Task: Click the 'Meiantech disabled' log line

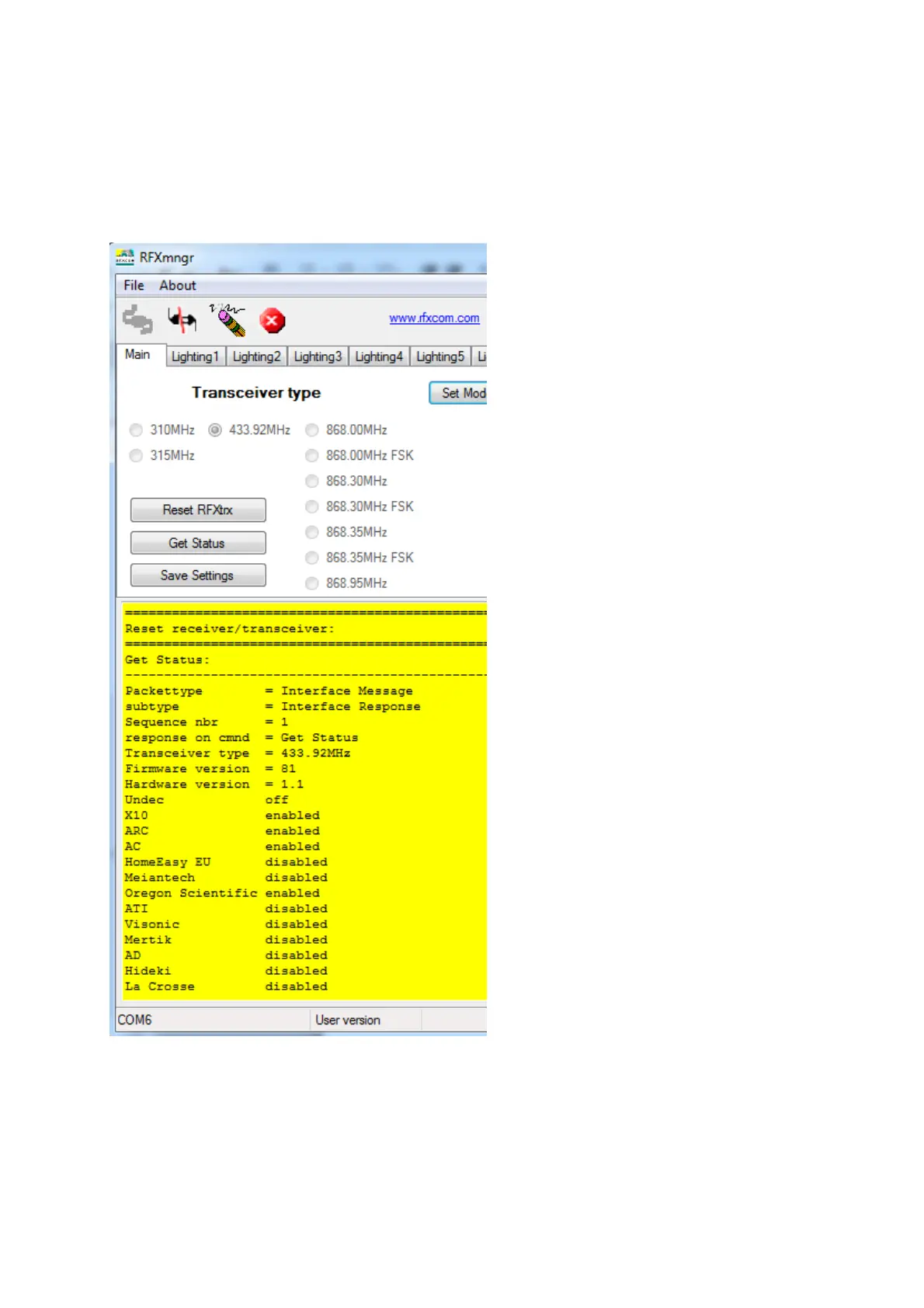Action: tap(226, 878)
